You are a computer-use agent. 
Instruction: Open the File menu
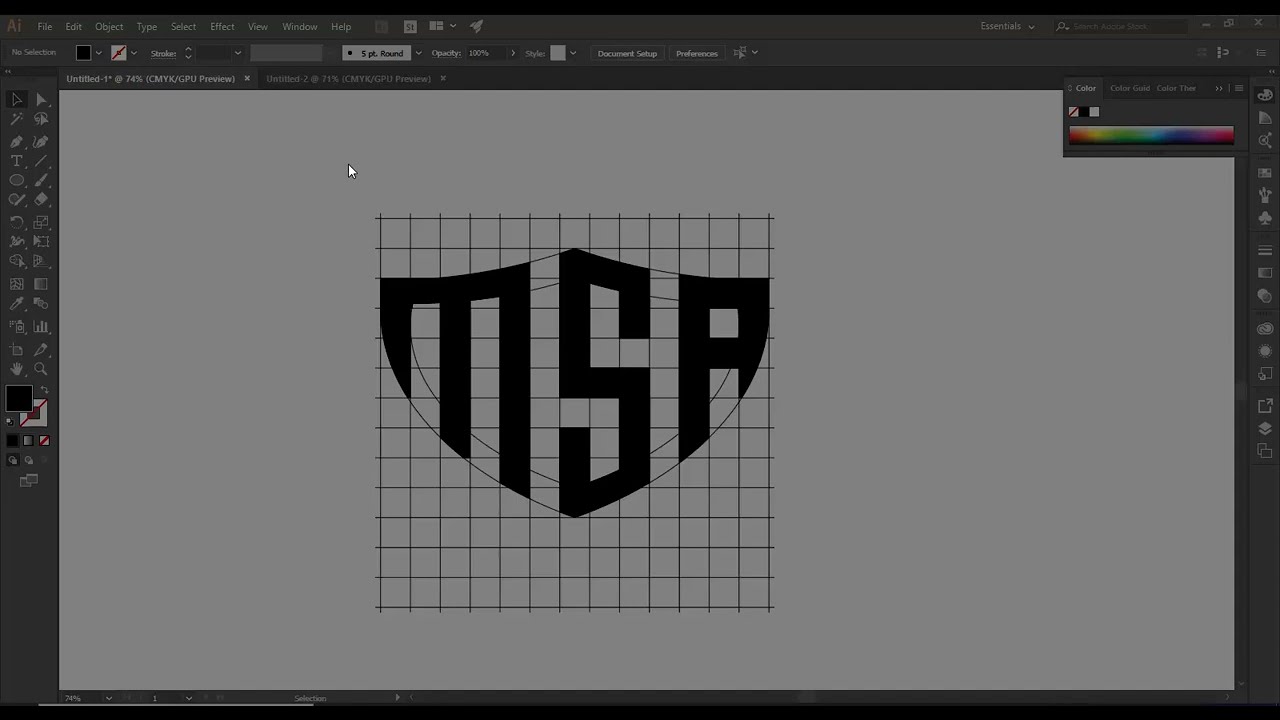click(45, 27)
